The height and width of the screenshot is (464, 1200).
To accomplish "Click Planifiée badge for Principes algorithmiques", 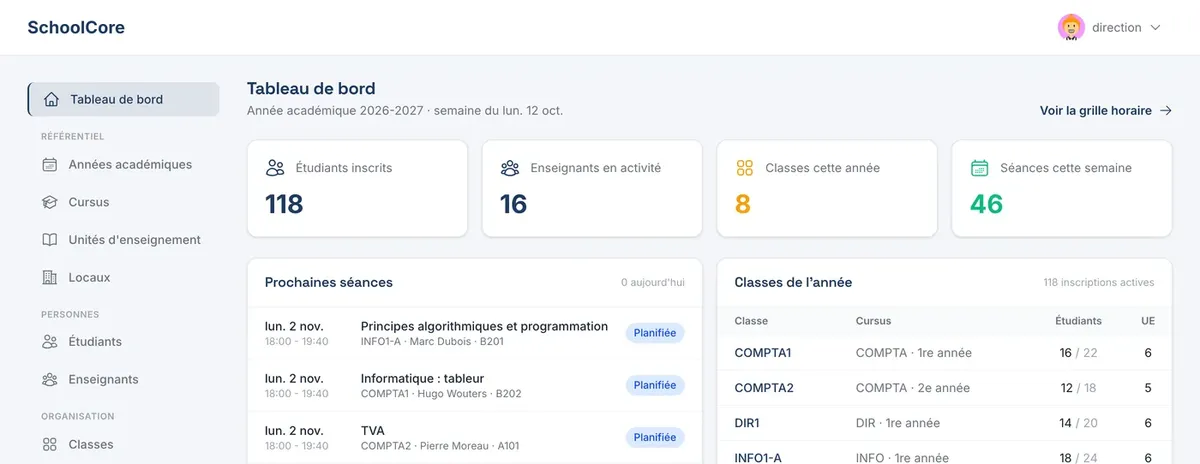I will coord(655,333).
